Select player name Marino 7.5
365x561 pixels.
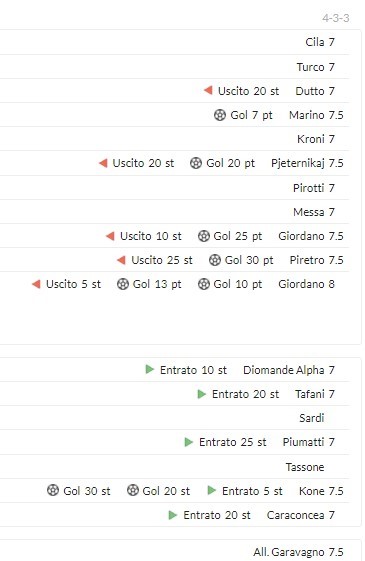pos(316,115)
